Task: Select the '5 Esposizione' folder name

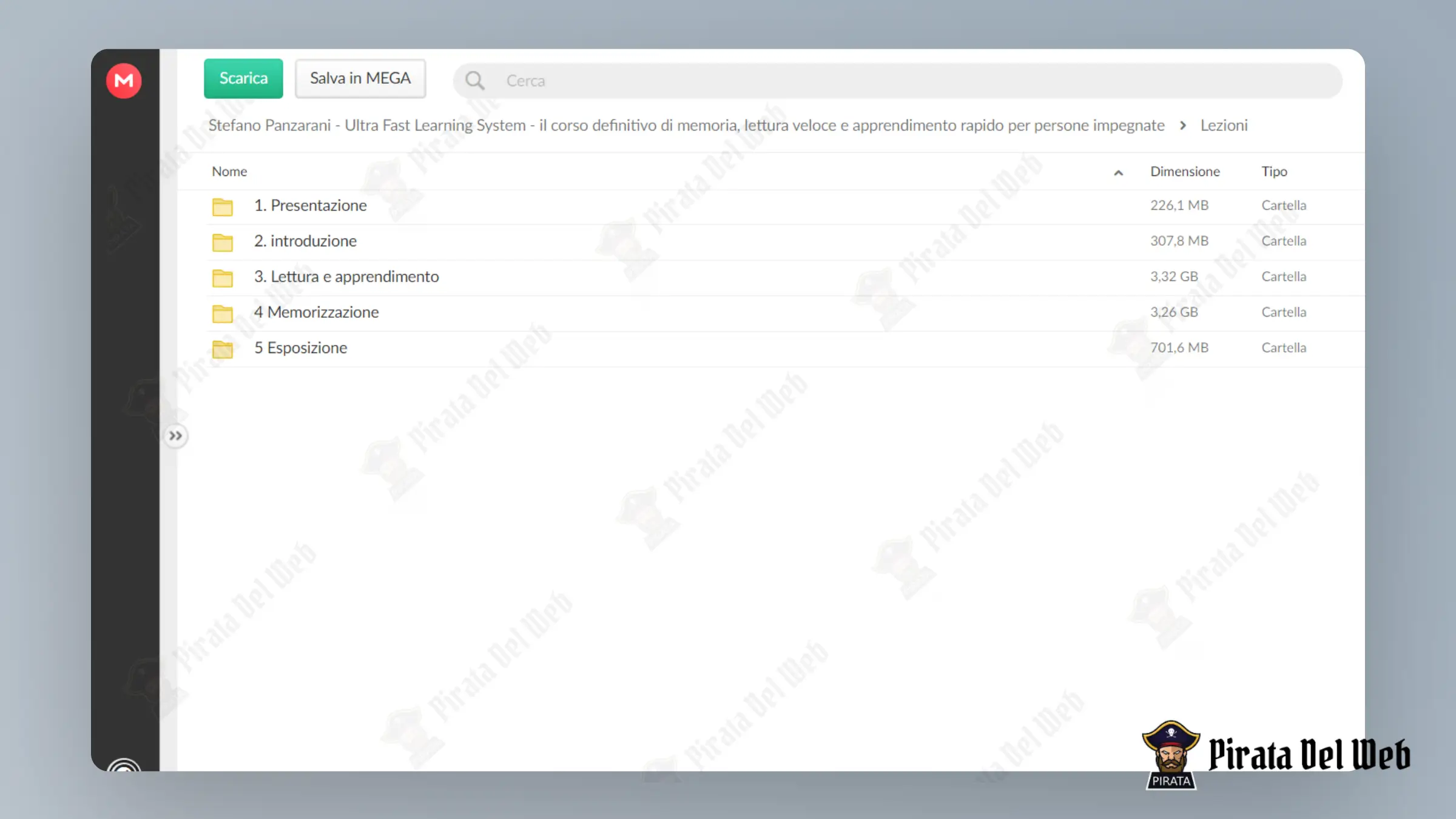Action: [300, 348]
